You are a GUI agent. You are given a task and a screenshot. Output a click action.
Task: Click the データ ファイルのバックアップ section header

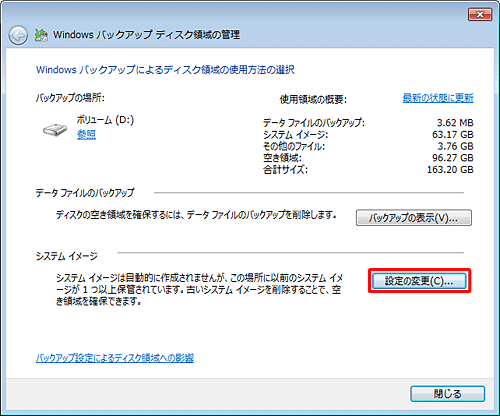pos(85,193)
